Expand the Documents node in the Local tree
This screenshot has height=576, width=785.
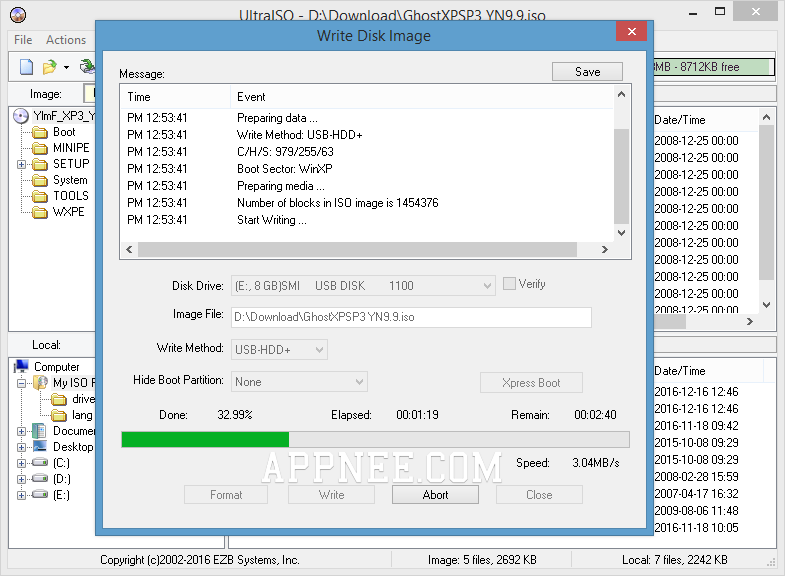pos(21,431)
